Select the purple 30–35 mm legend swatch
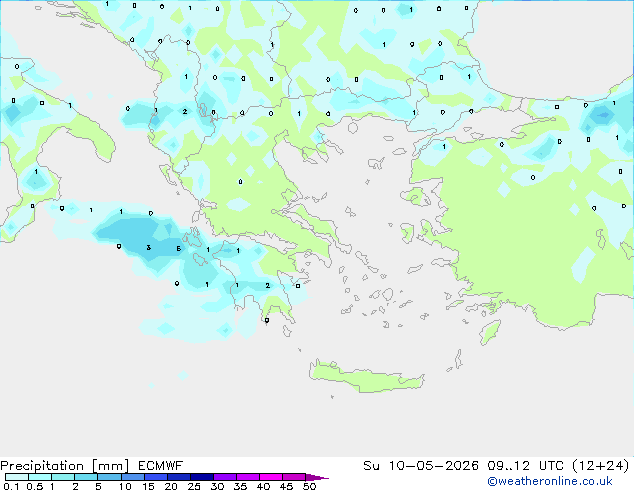 pos(224,477)
